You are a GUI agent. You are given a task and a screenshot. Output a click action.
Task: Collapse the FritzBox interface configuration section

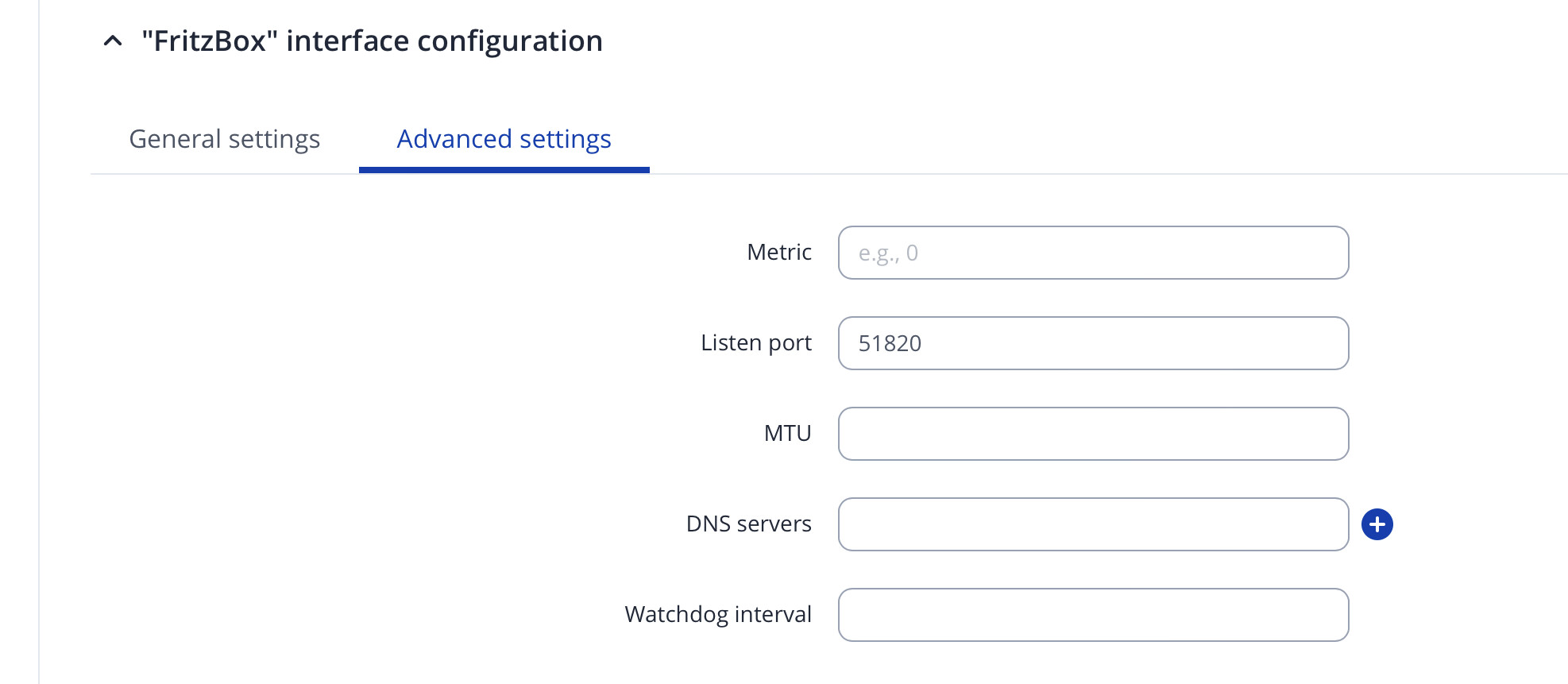pos(113,41)
